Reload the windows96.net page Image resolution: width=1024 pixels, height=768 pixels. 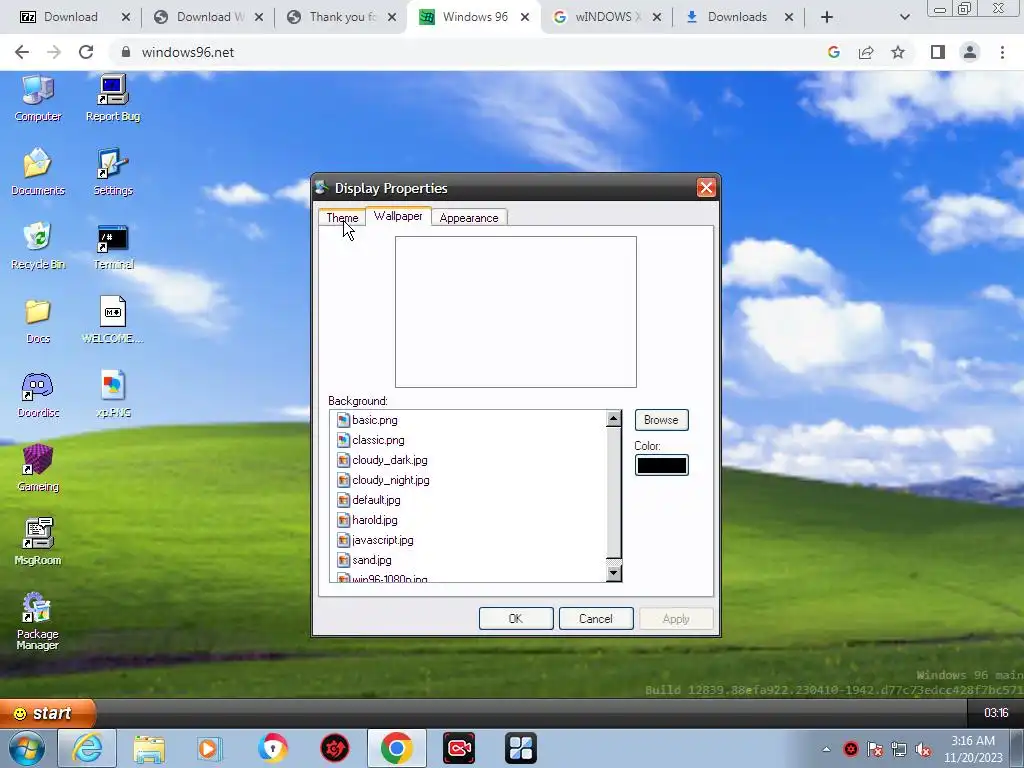click(86, 52)
